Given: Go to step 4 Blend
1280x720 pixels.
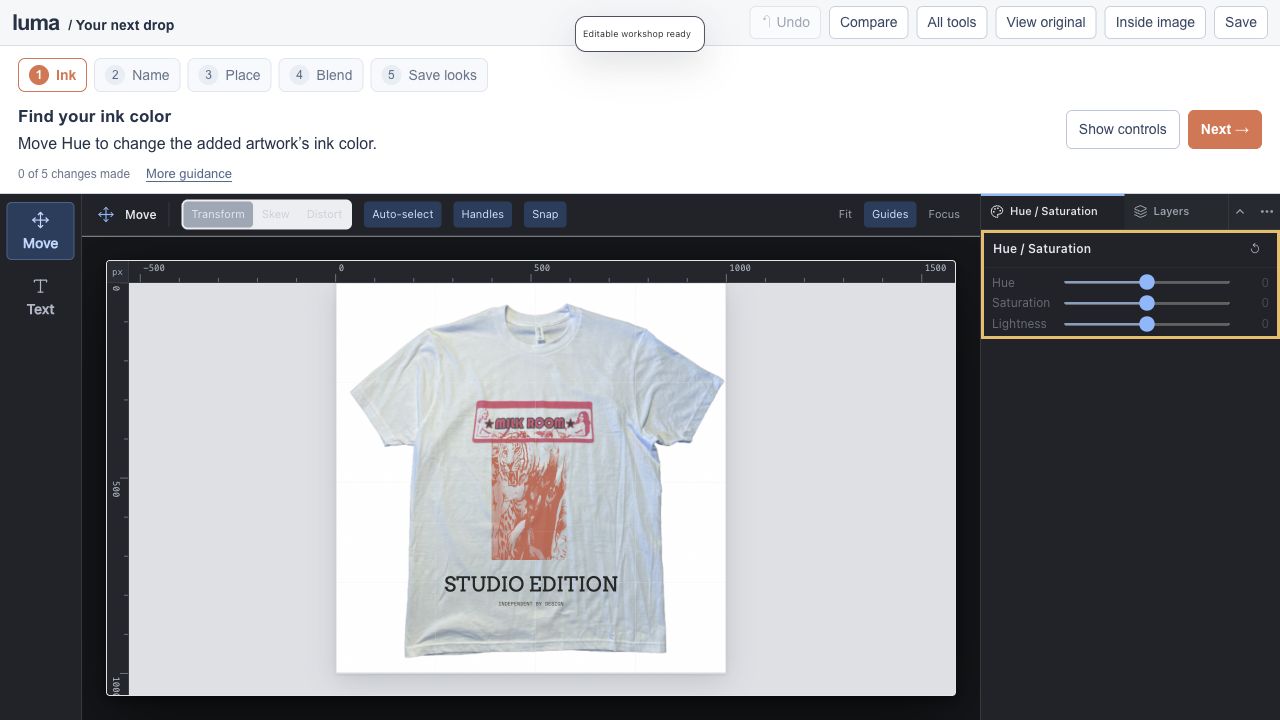Looking at the screenshot, I should (x=321, y=75).
